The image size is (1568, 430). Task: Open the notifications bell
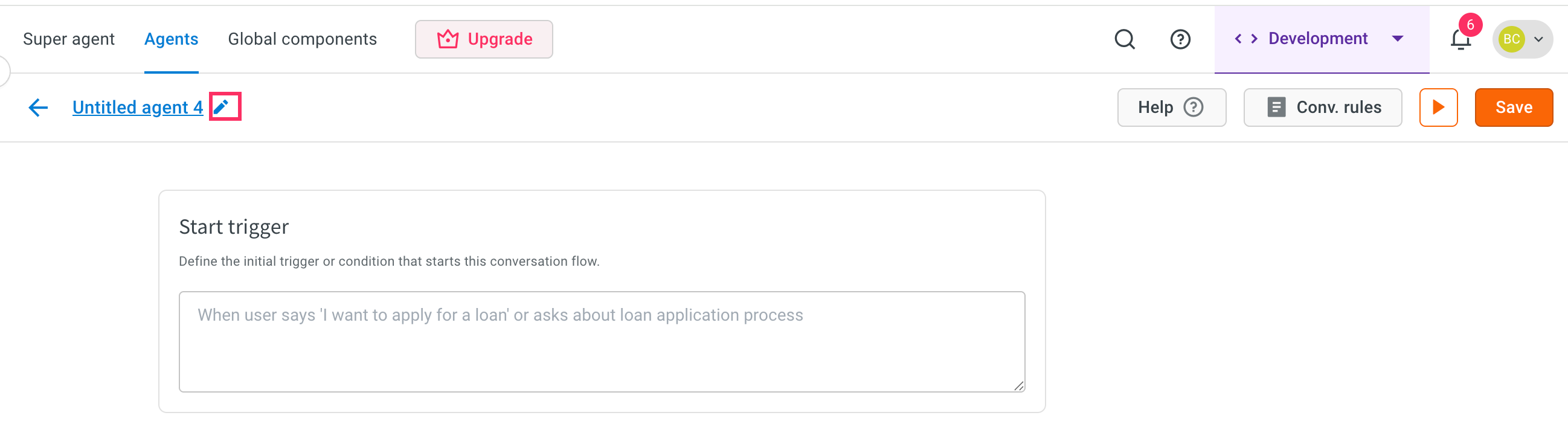click(1460, 39)
